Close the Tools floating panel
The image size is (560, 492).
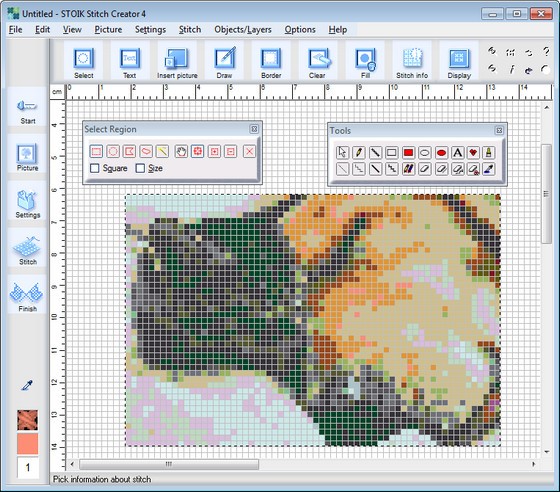pos(499,130)
